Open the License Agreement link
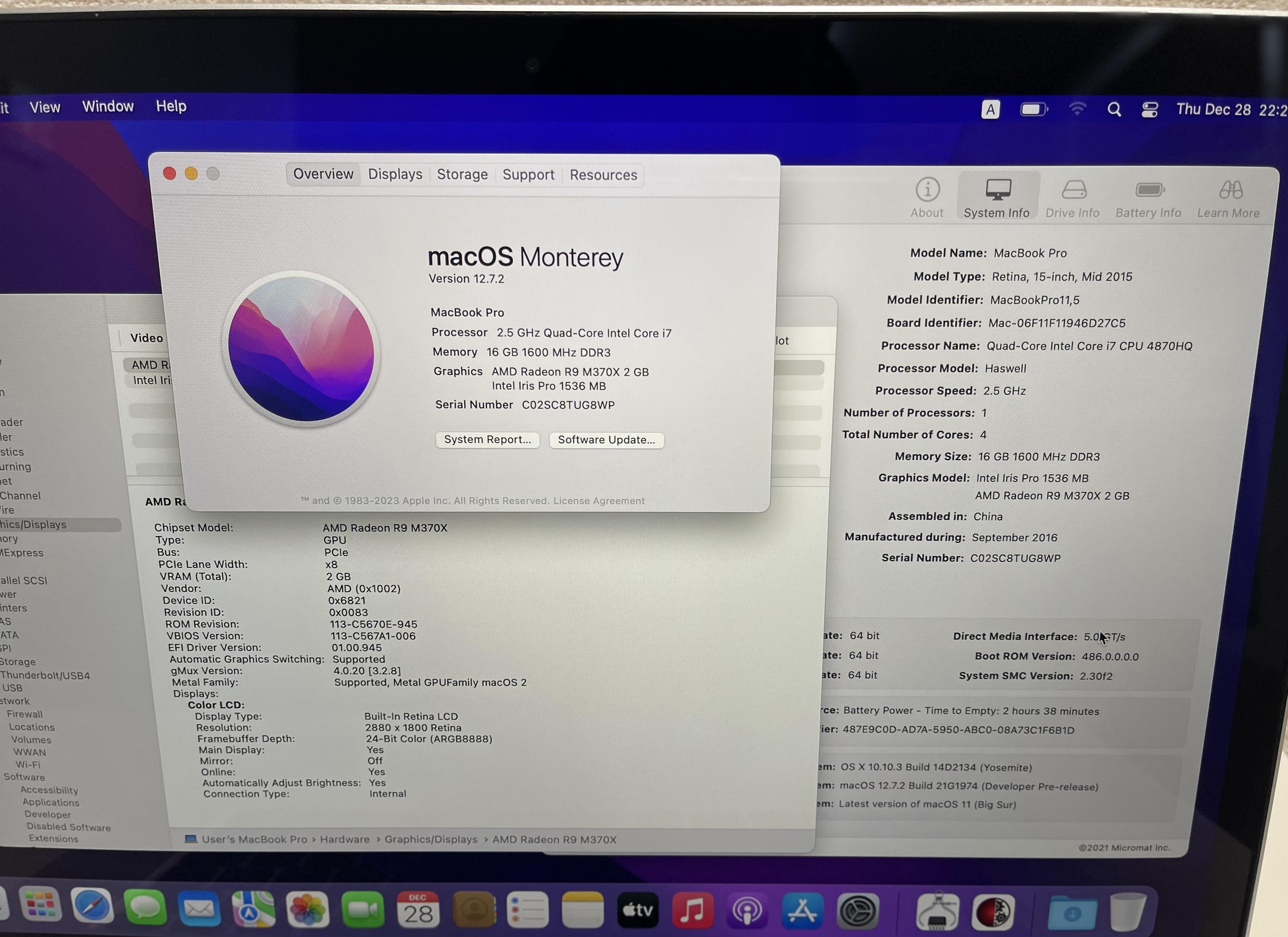This screenshot has width=1288, height=937. 599,501
